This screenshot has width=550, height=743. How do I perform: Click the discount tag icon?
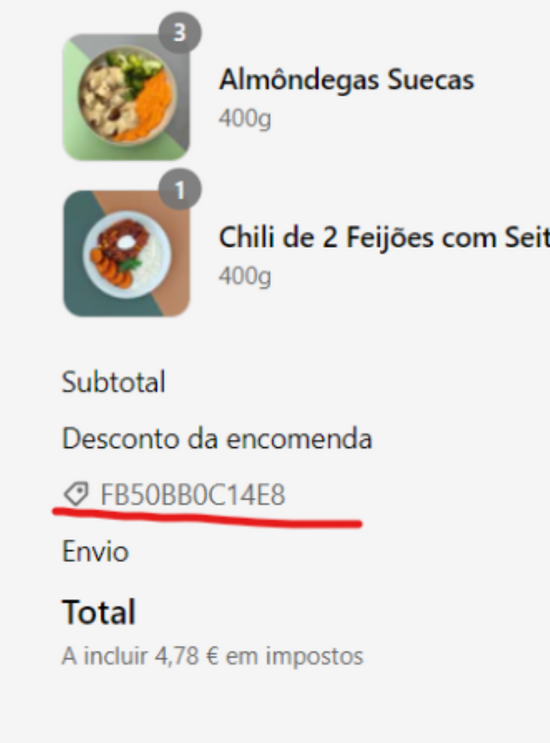pyautogui.click(x=76, y=494)
